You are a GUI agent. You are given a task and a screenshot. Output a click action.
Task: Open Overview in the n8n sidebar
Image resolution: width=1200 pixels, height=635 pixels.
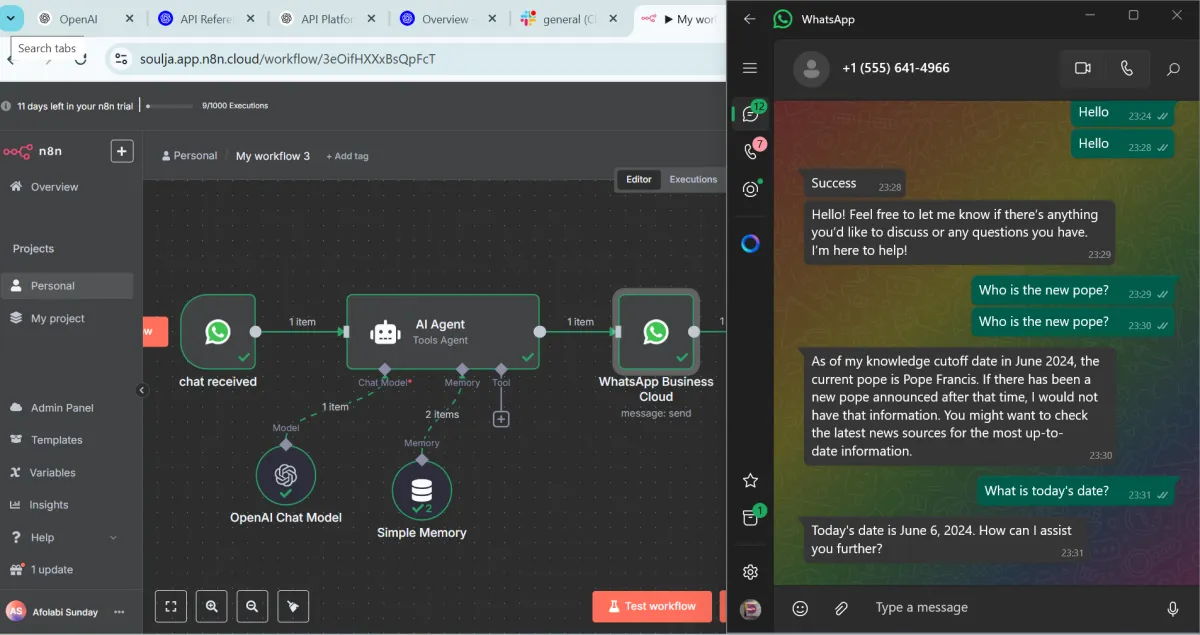[66, 187]
